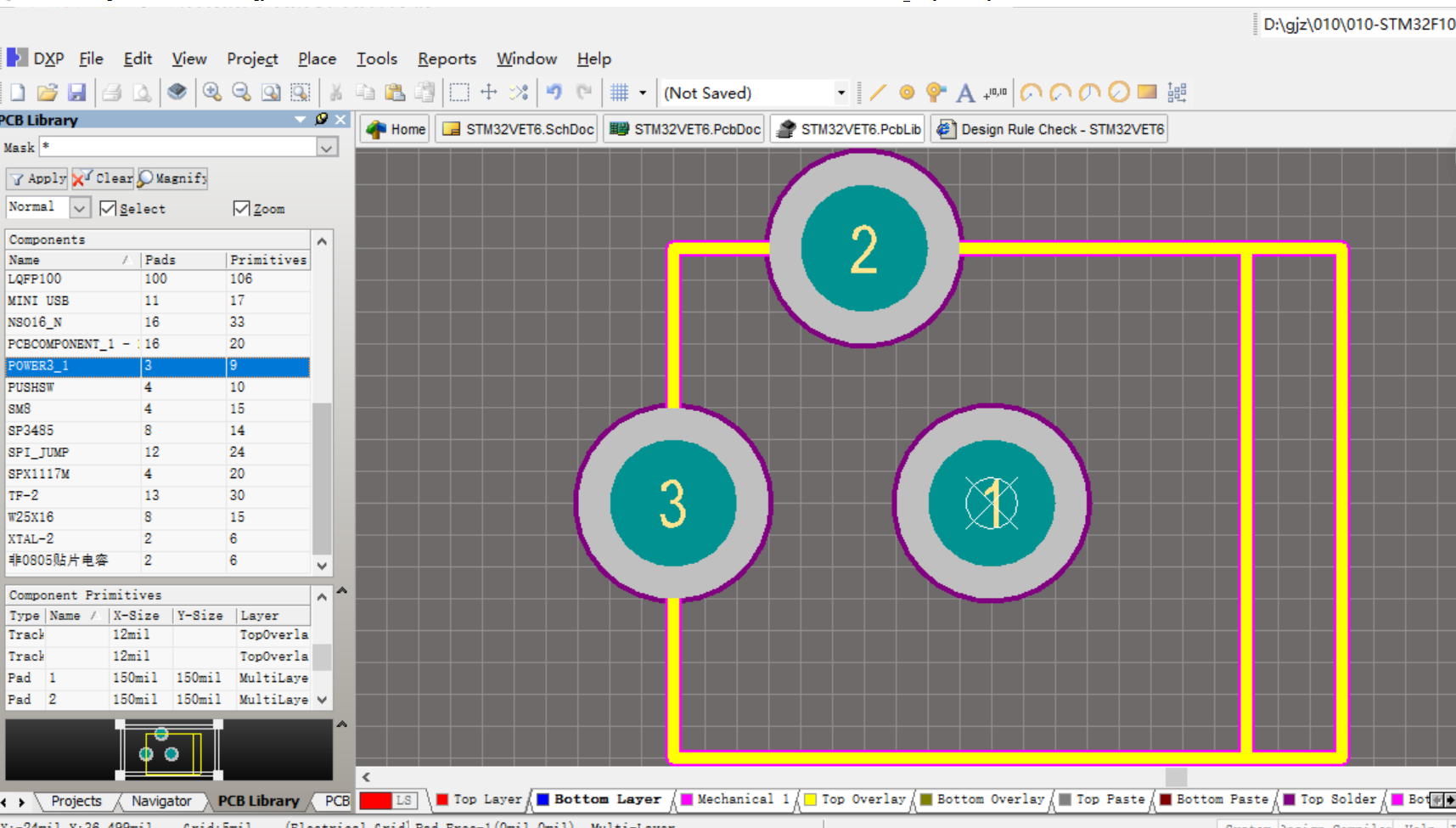Screen dimensions: 1456x828
Task: Select the Place Pad tool
Action: (x=907, y=93)
